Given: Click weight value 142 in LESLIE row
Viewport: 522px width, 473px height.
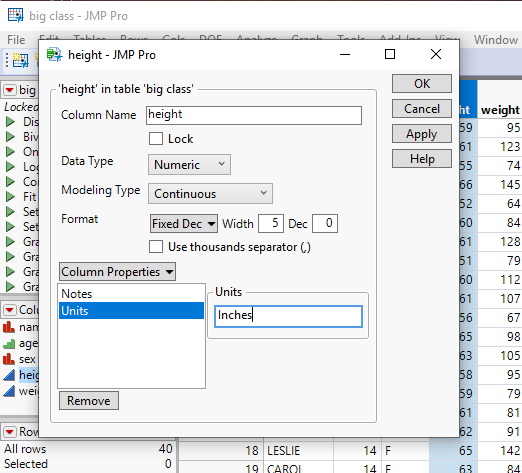Looking at the screenshot, I should point(510,451).
